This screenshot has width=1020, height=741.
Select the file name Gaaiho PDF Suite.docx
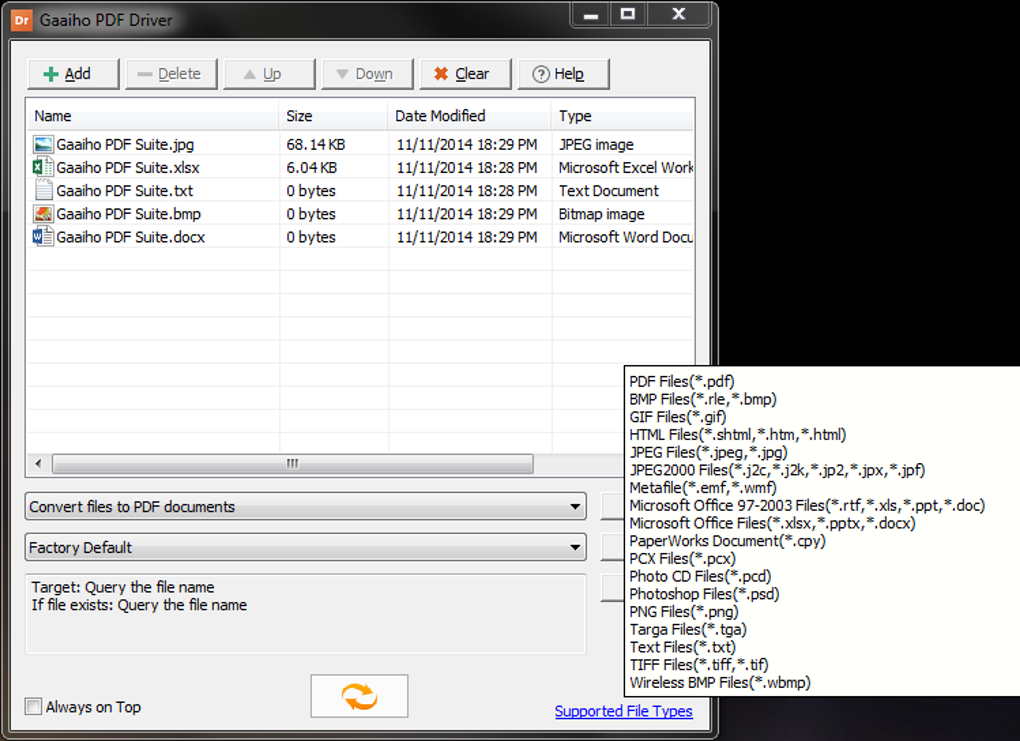130,237
